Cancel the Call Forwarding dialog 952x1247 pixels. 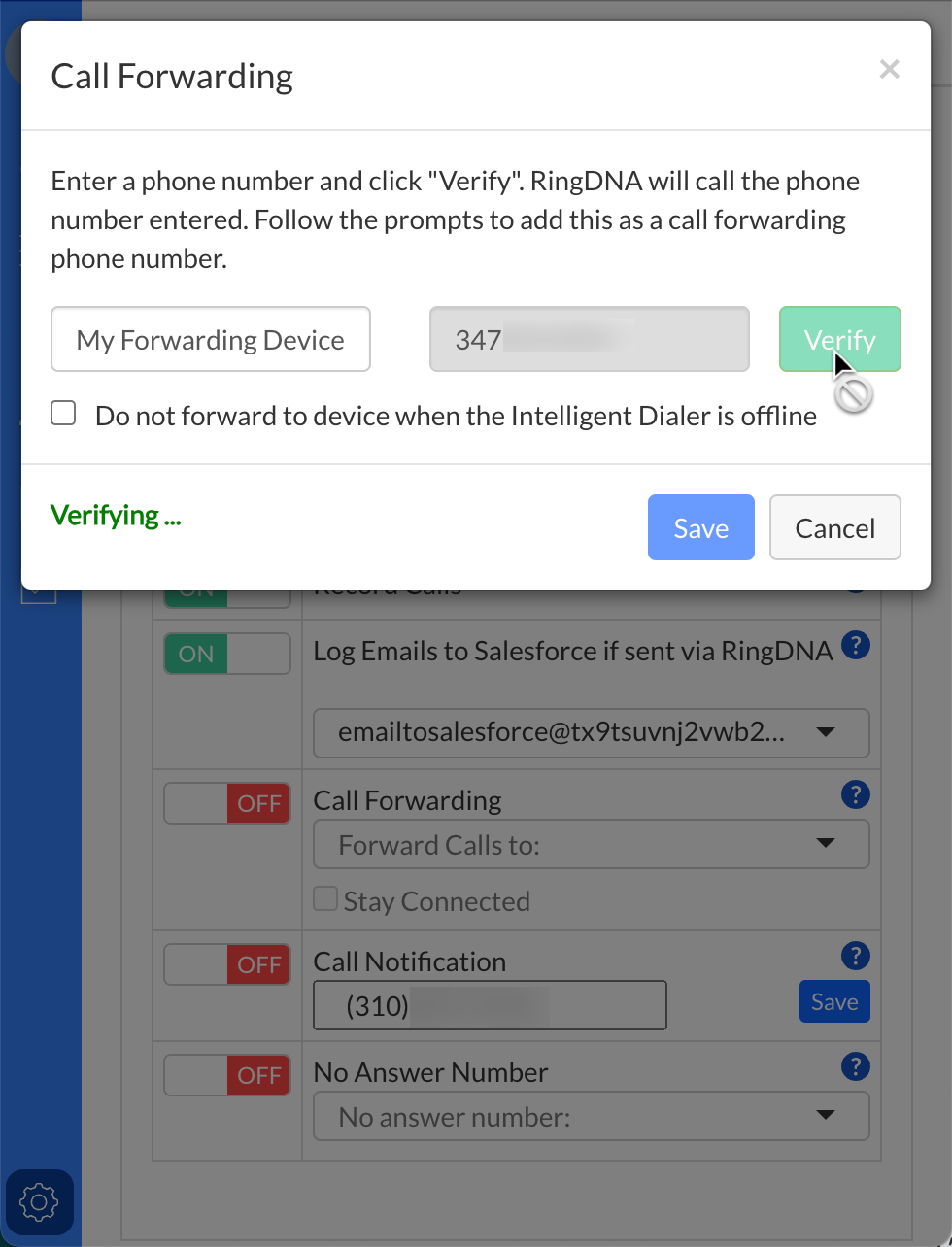click(834, 527)
